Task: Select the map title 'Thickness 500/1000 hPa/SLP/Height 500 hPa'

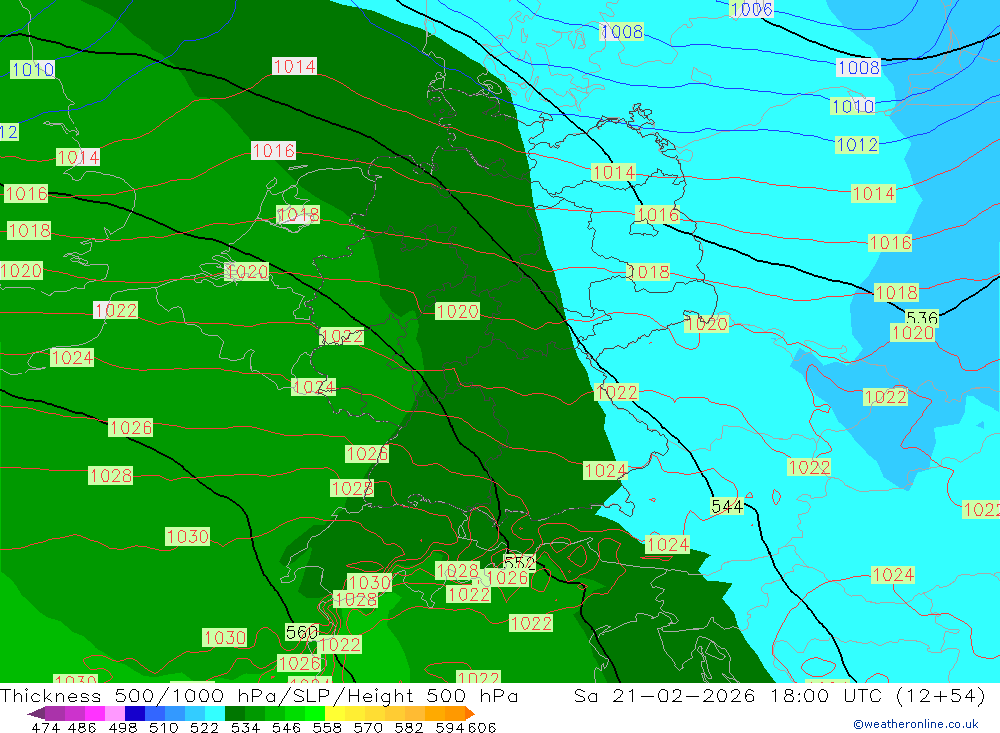Action: coord(259,695)
